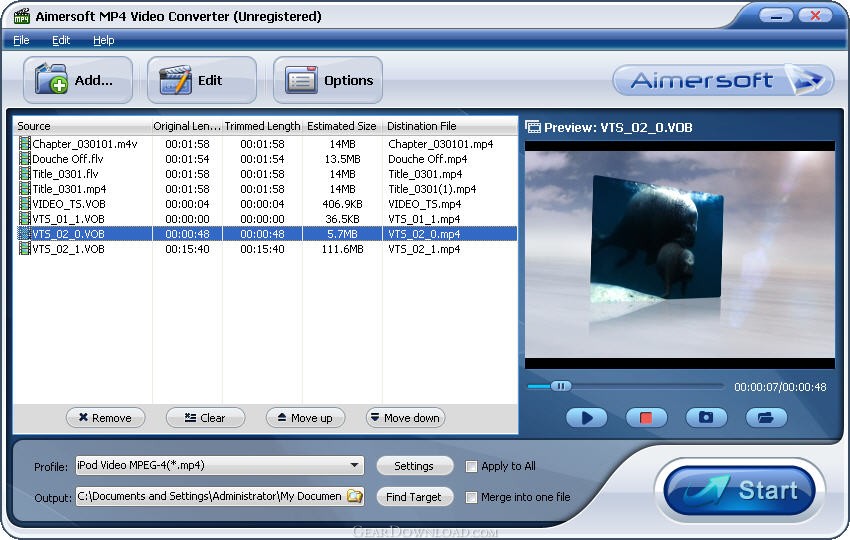The image size is (850, 540).
Task: Click the preview seek slider handle
Action: pos(561,386)
